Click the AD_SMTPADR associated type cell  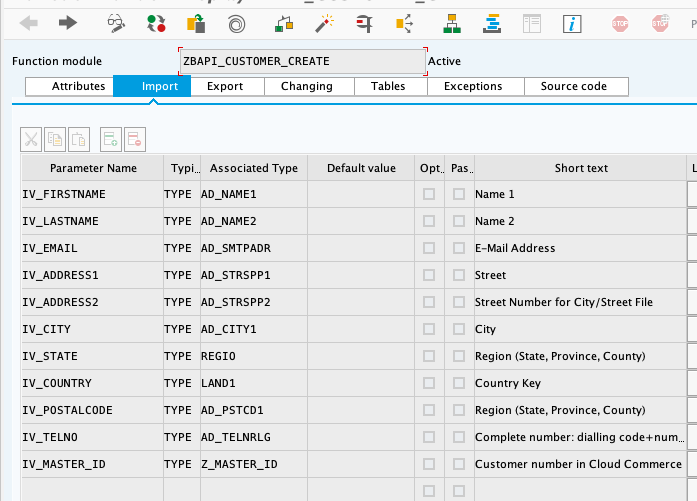(254, 248)
